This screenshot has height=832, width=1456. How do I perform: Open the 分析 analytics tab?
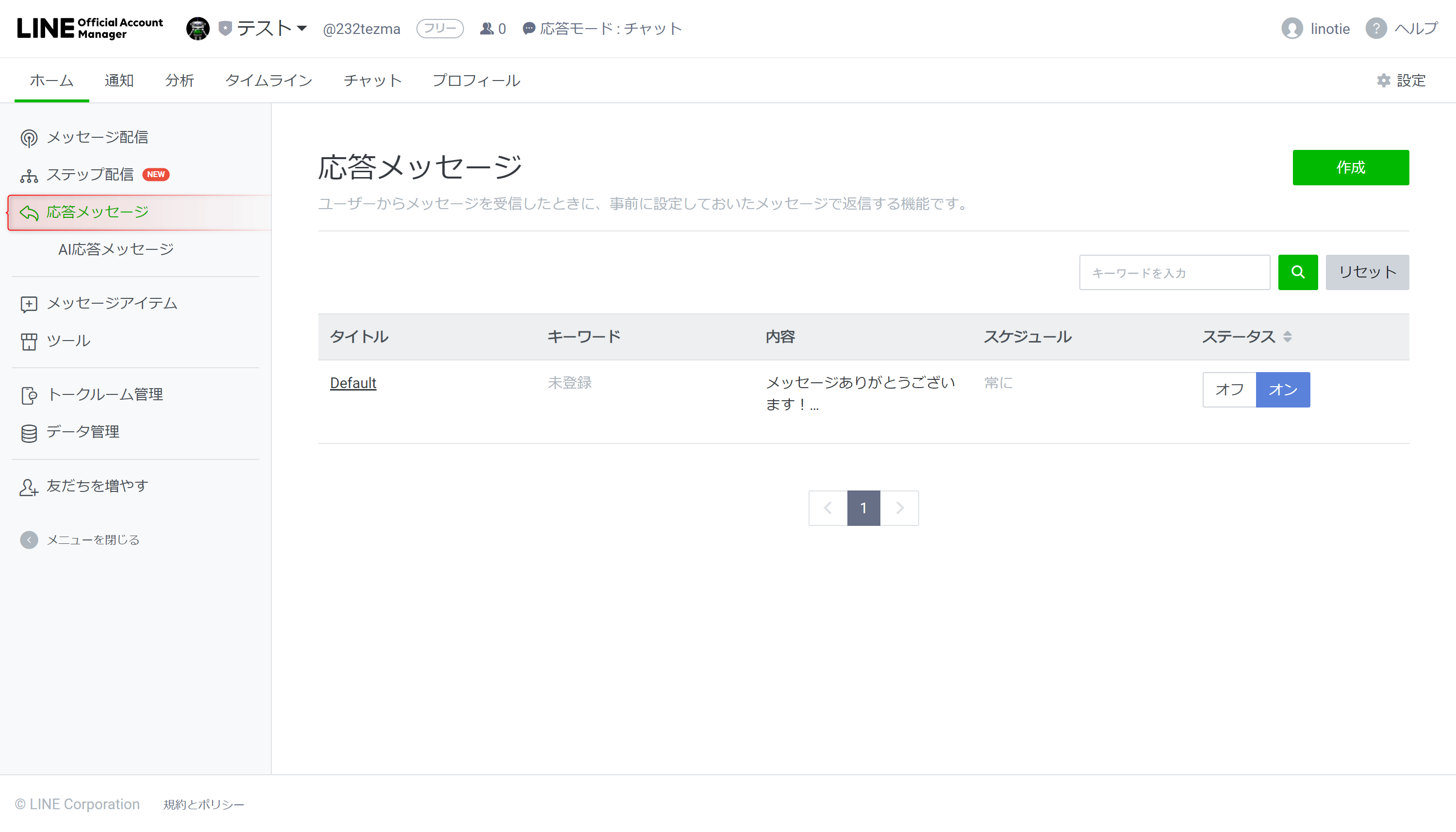179,80
